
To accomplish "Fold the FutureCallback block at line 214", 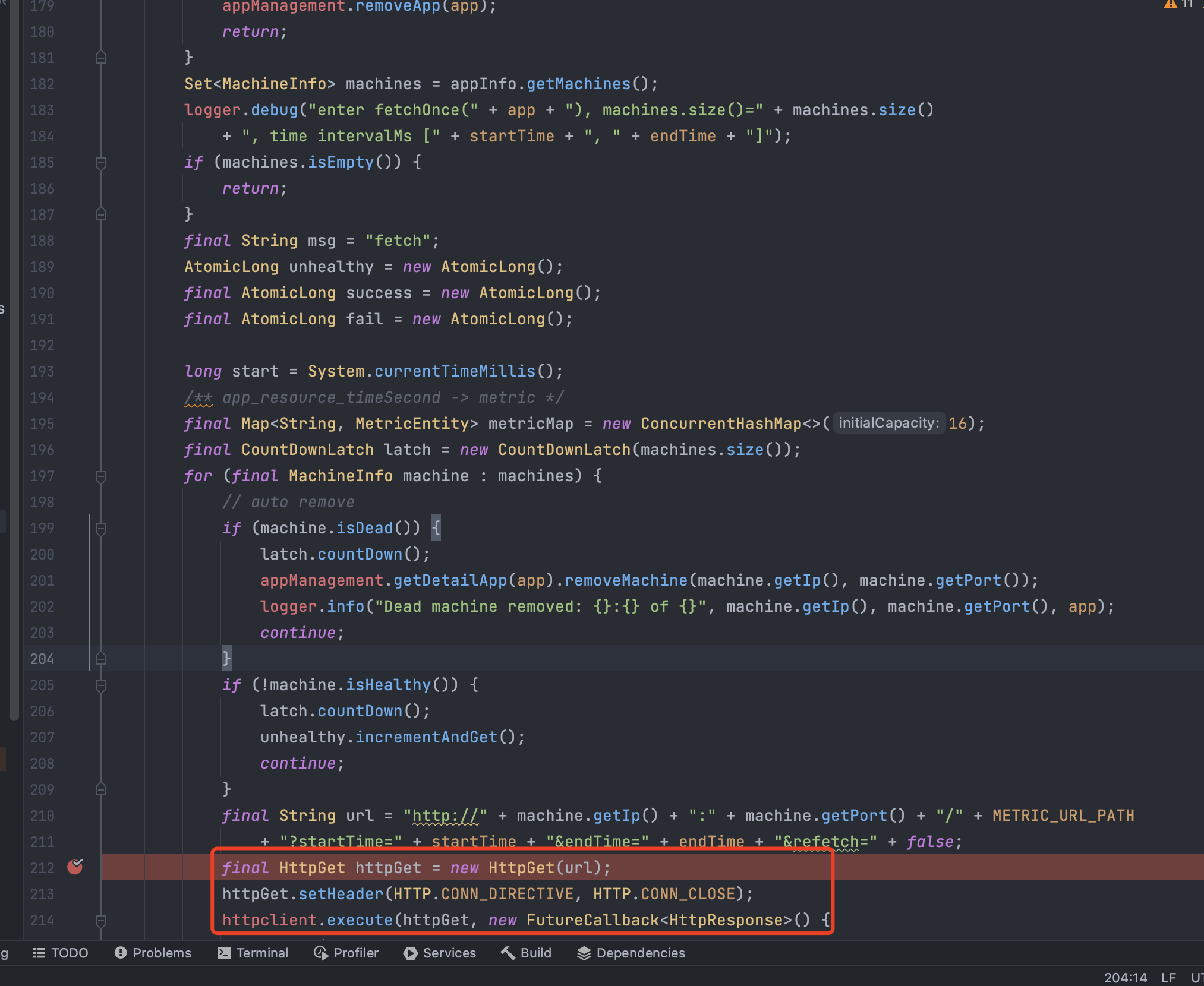I will click(101, 920).
